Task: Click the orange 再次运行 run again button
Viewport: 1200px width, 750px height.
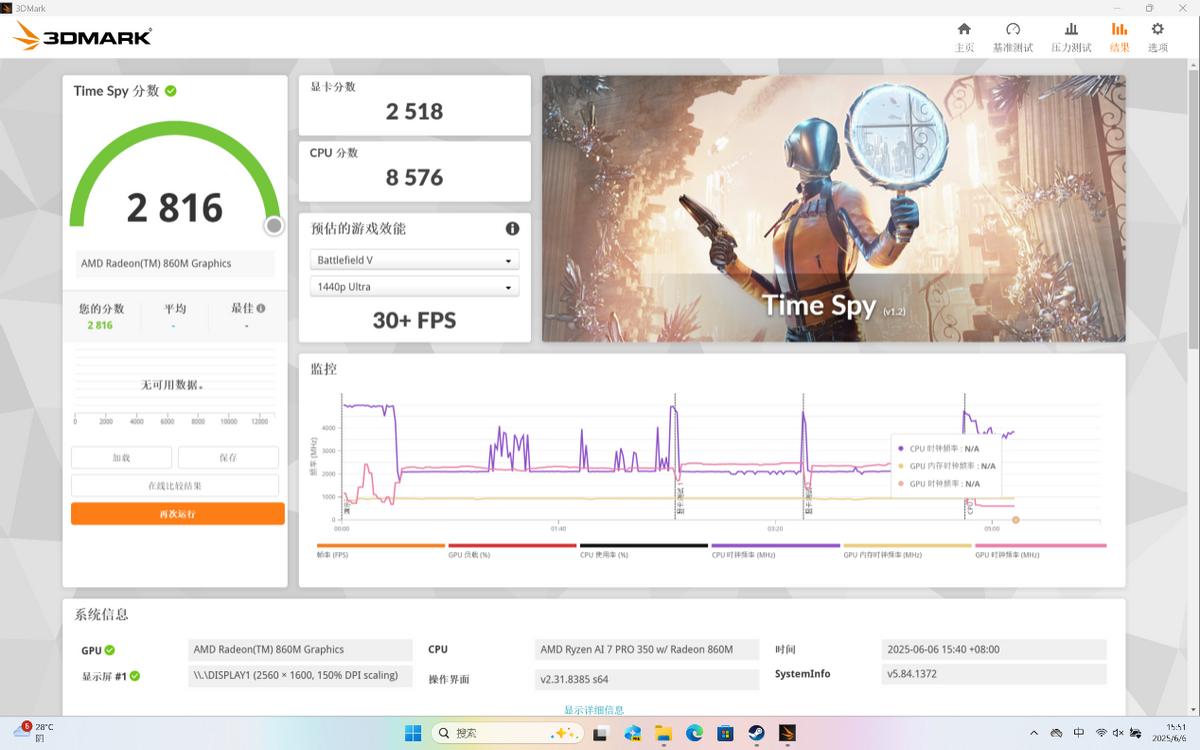Action: pyautogui.click(x=178, y=514)
